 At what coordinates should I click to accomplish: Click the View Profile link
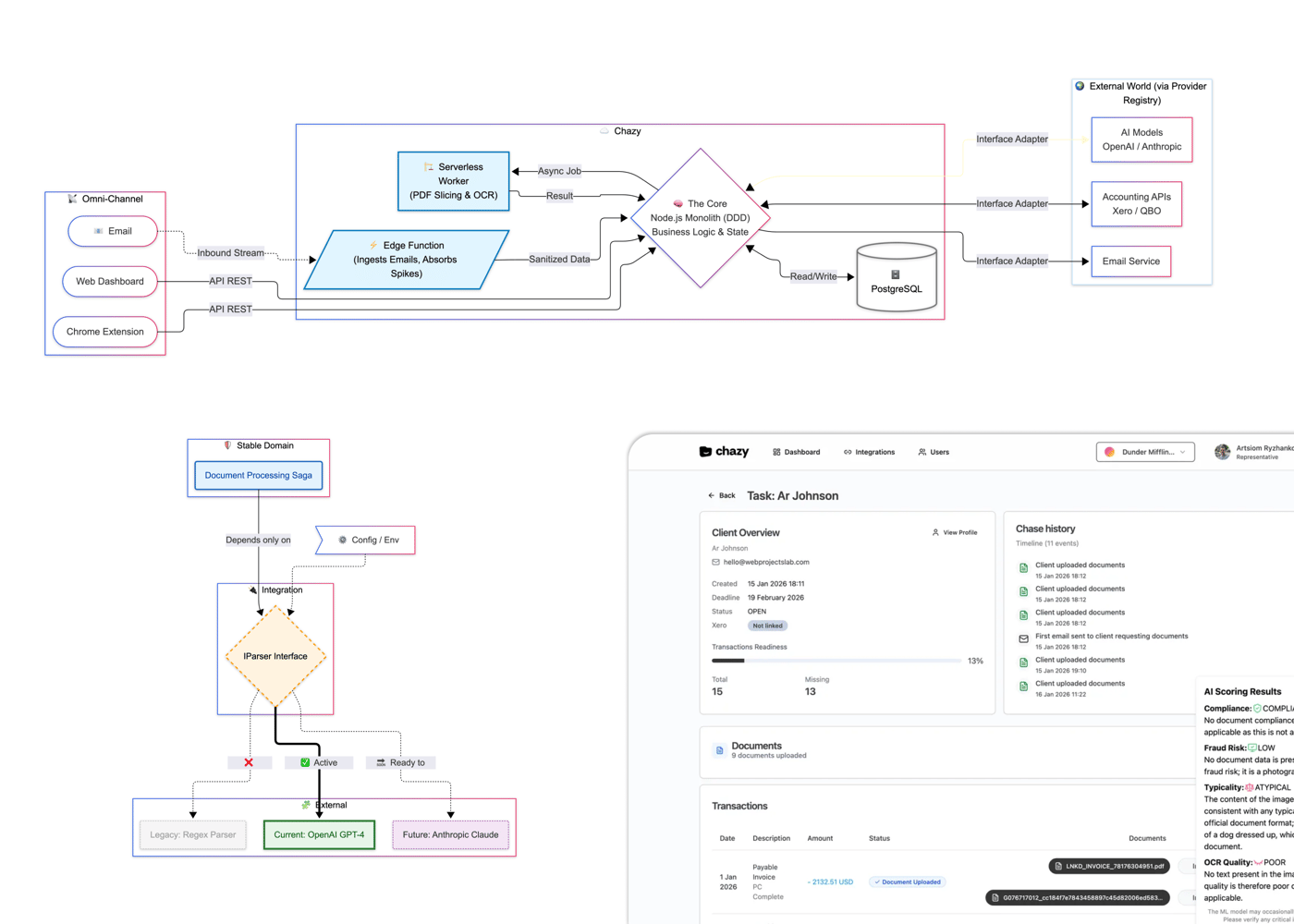[960, 532]
